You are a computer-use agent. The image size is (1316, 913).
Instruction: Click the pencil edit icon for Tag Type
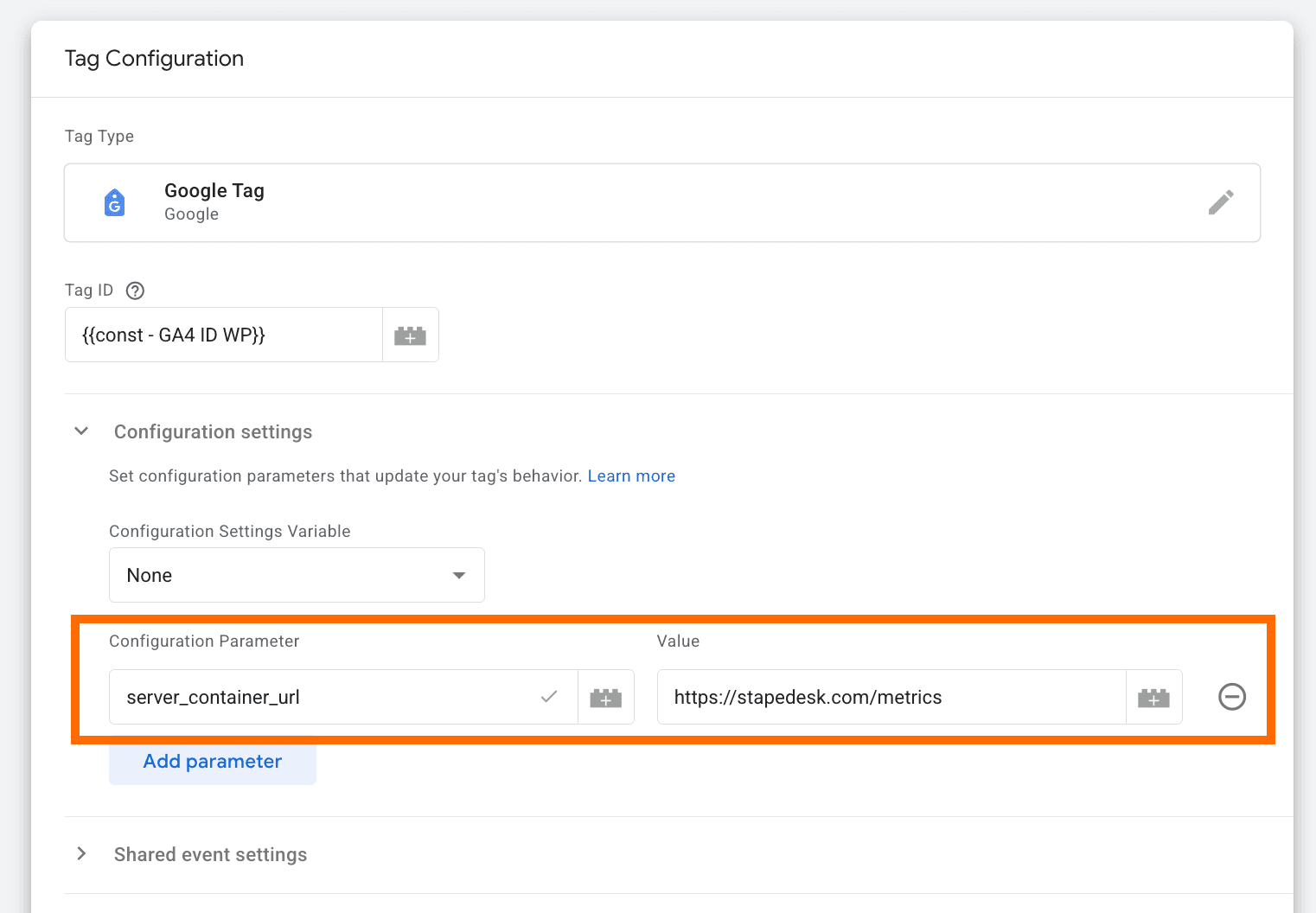click(1221, 202)
